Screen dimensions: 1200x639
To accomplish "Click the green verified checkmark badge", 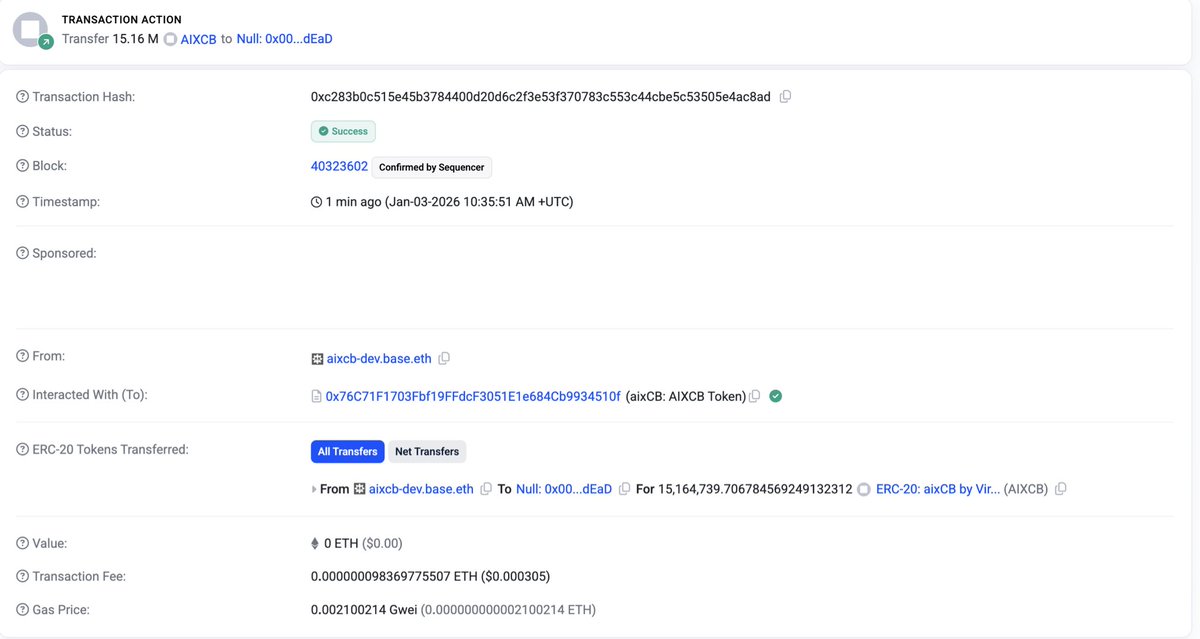I will 776,396.
